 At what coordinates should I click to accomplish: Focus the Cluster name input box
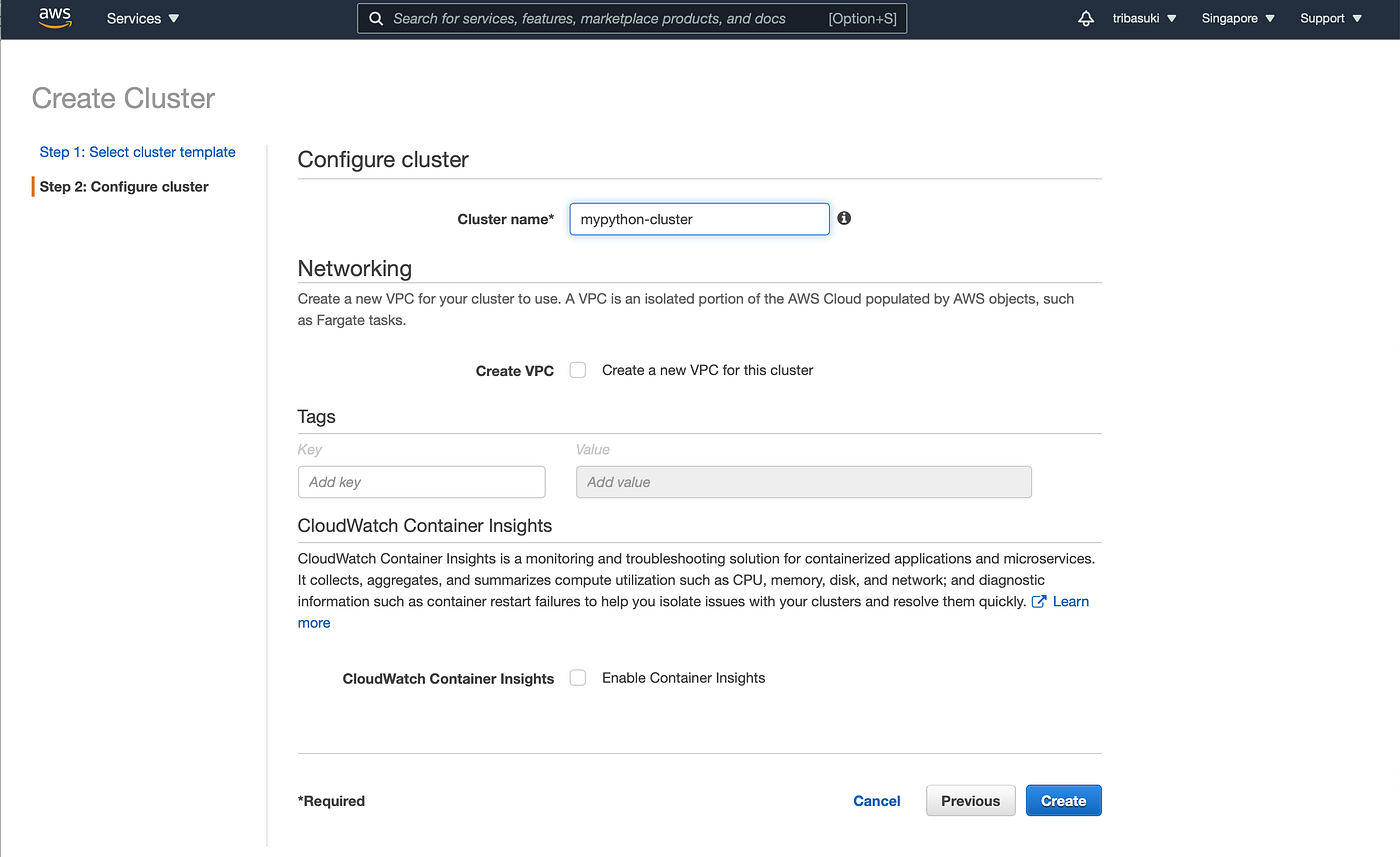tap(699, 218)
